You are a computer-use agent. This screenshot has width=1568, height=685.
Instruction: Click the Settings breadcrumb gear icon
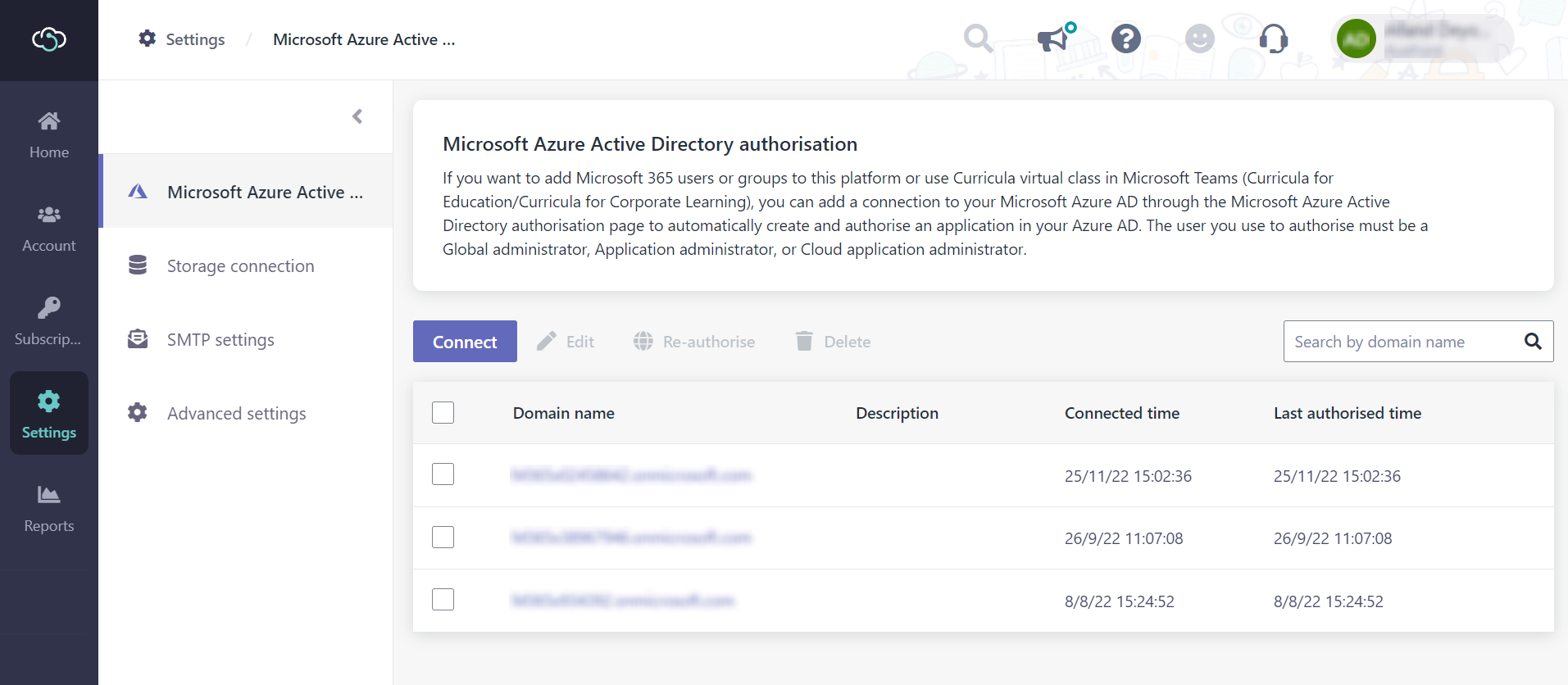tap(148, 39)
